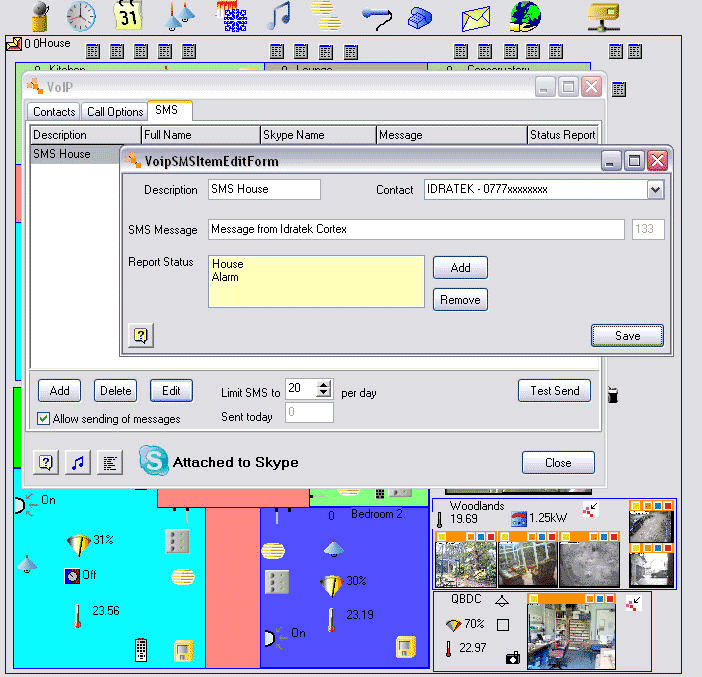
Task: Click the music note button in VoIP window
Action: coord(77,462)
